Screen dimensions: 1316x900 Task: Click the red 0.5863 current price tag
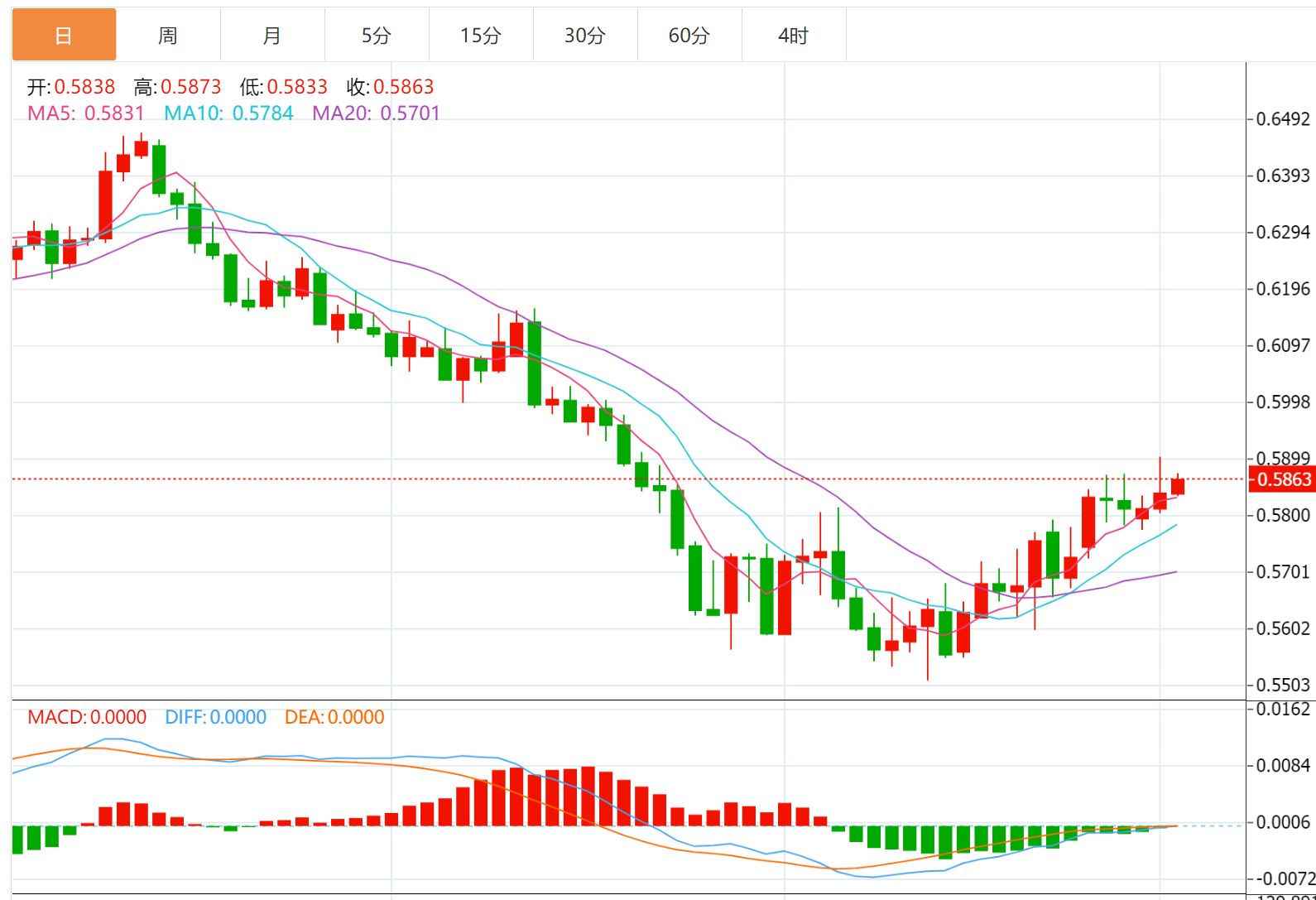coord(1282,479)
